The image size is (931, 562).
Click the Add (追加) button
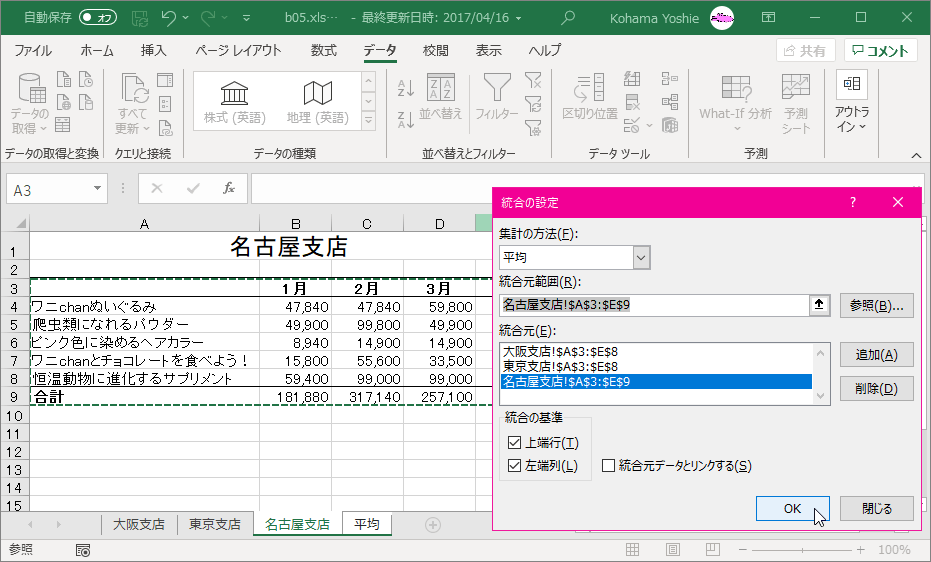876,355
